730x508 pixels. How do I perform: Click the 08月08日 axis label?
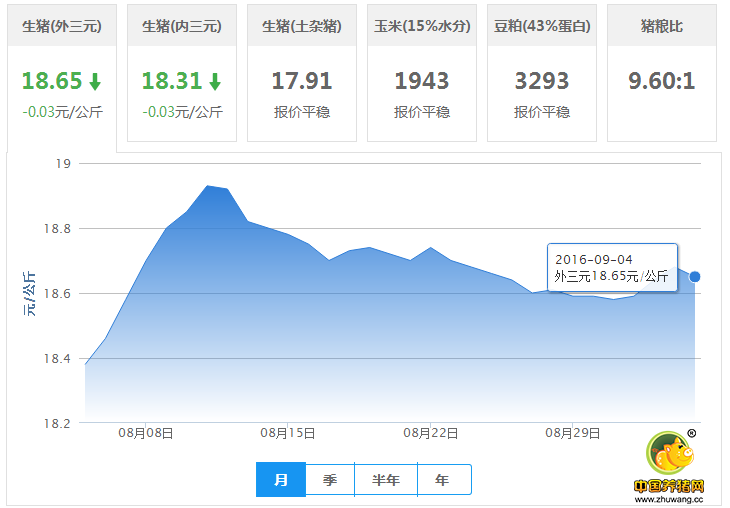(x=146, y=433)
